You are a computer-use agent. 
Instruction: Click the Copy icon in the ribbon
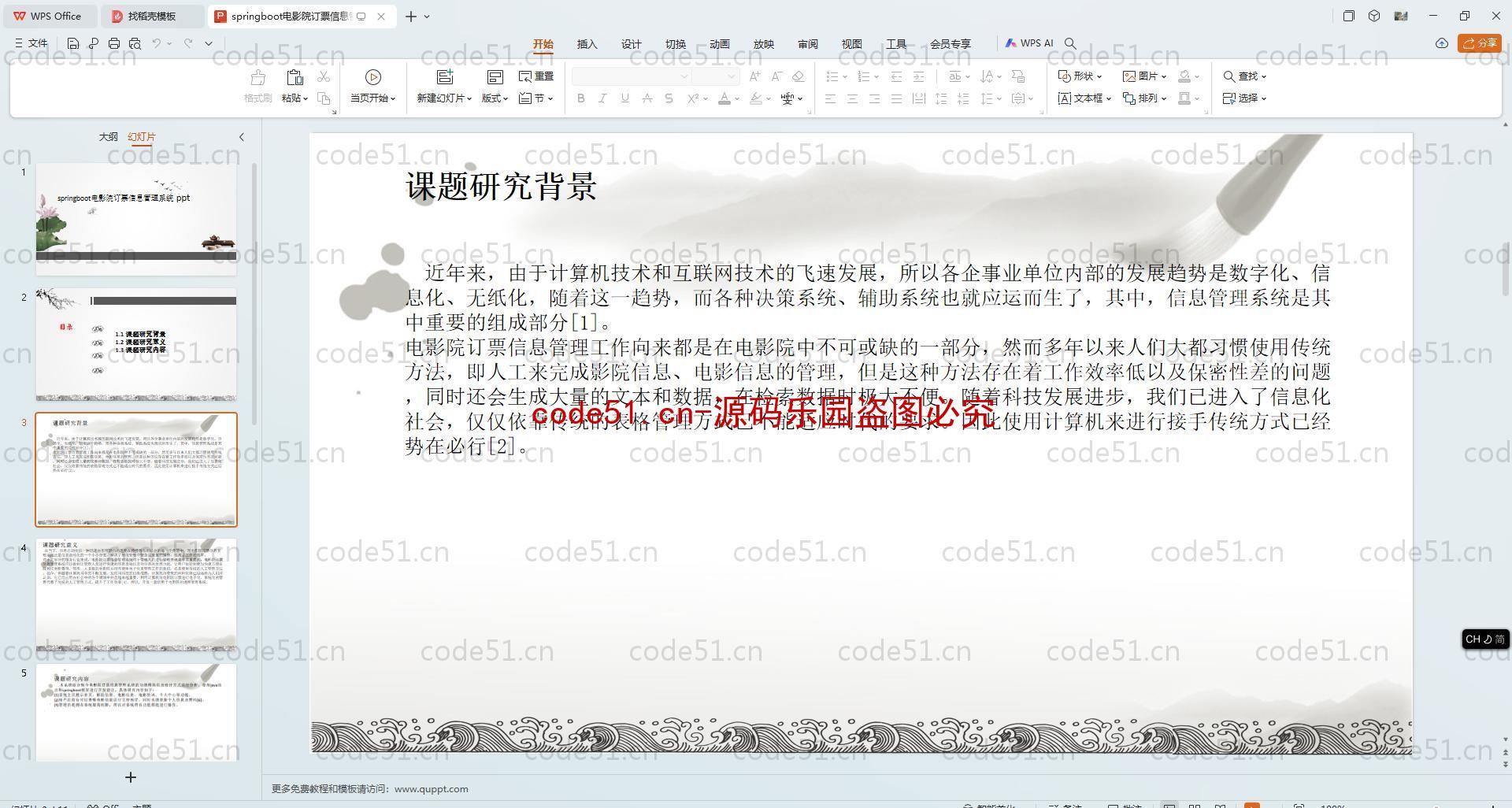(x=324, y=98)
